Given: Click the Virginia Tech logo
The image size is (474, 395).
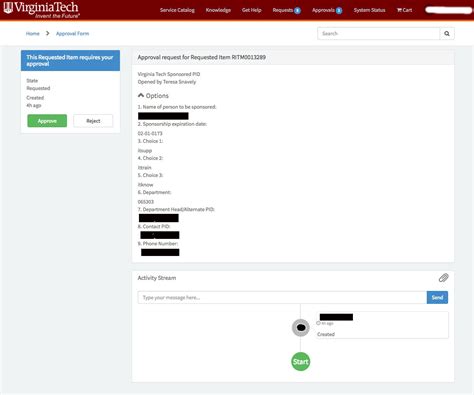Looking at the screenshot, I should click(41, 10).
